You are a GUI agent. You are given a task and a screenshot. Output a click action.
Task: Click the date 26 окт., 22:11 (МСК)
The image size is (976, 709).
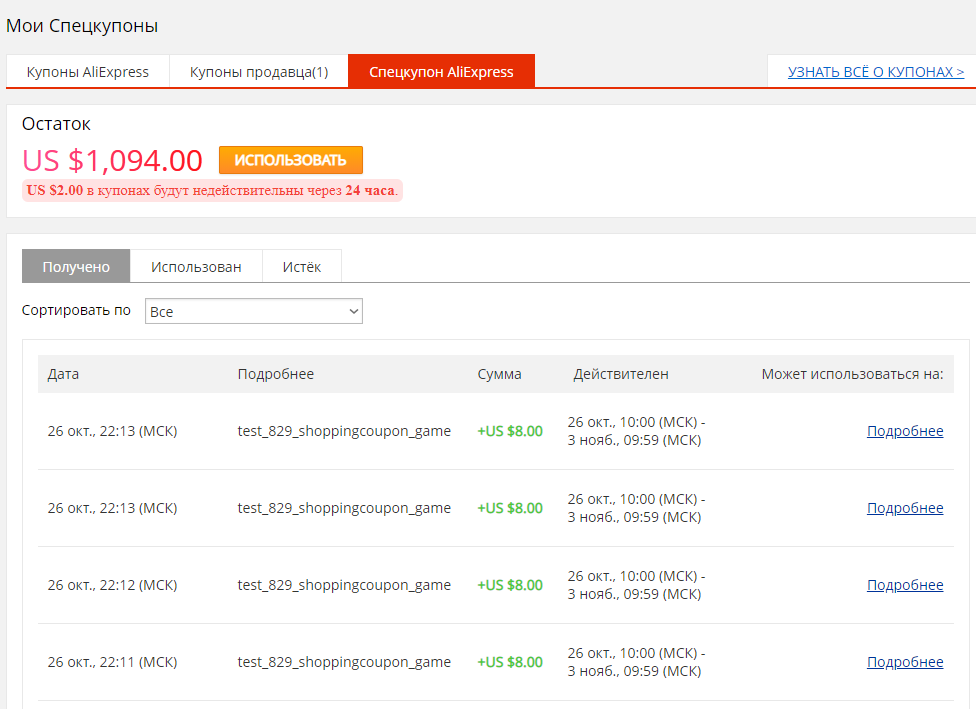[x=113, y=662]
